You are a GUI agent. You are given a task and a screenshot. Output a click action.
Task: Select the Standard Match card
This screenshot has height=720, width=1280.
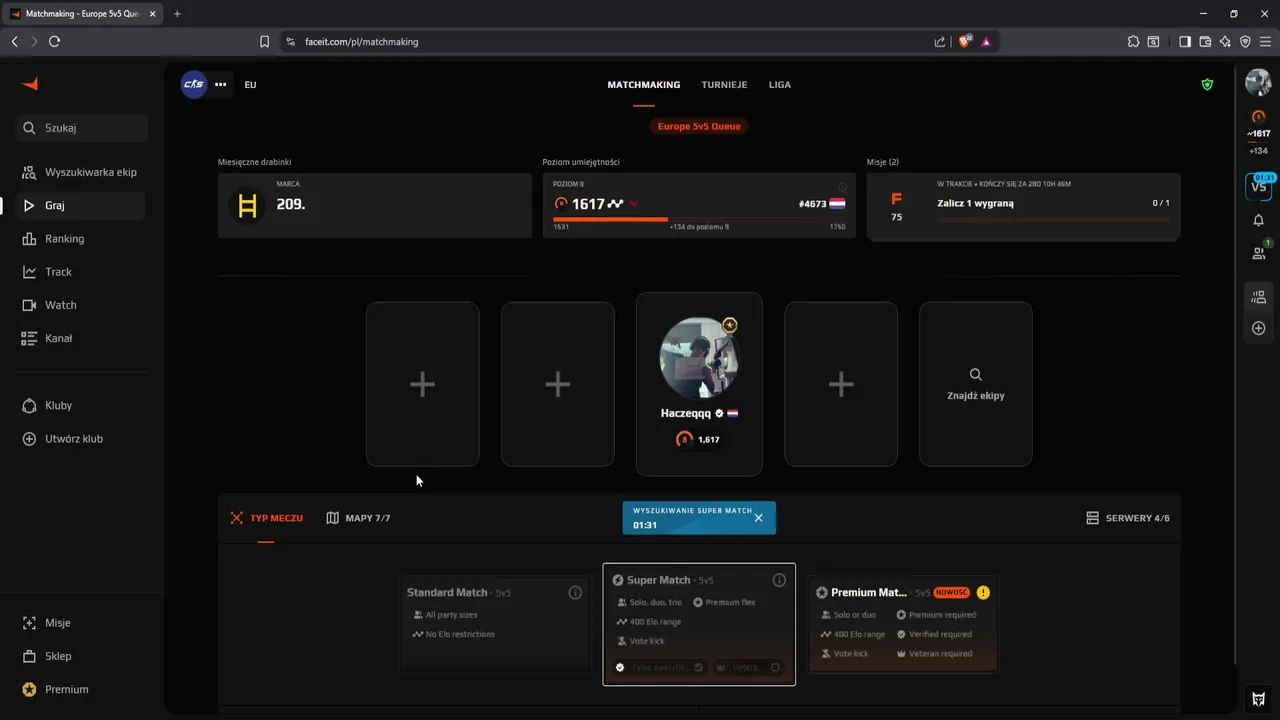tap(496, 625)
